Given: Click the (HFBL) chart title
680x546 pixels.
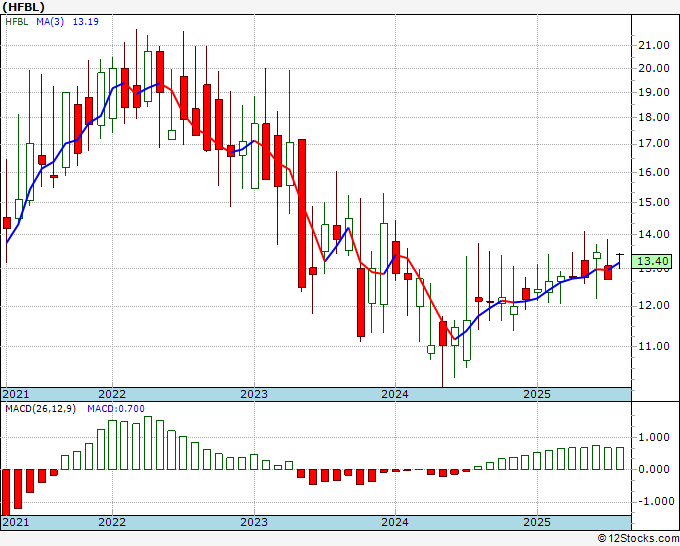Looking at the screenshot, I should coord(23,7).
